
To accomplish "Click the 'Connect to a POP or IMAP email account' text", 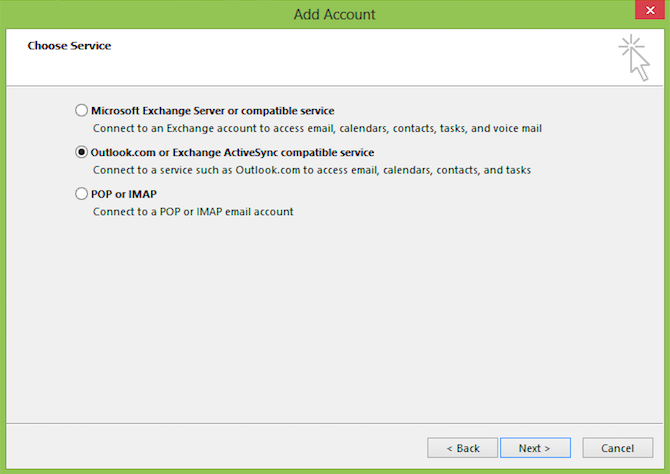I will 193,212.
